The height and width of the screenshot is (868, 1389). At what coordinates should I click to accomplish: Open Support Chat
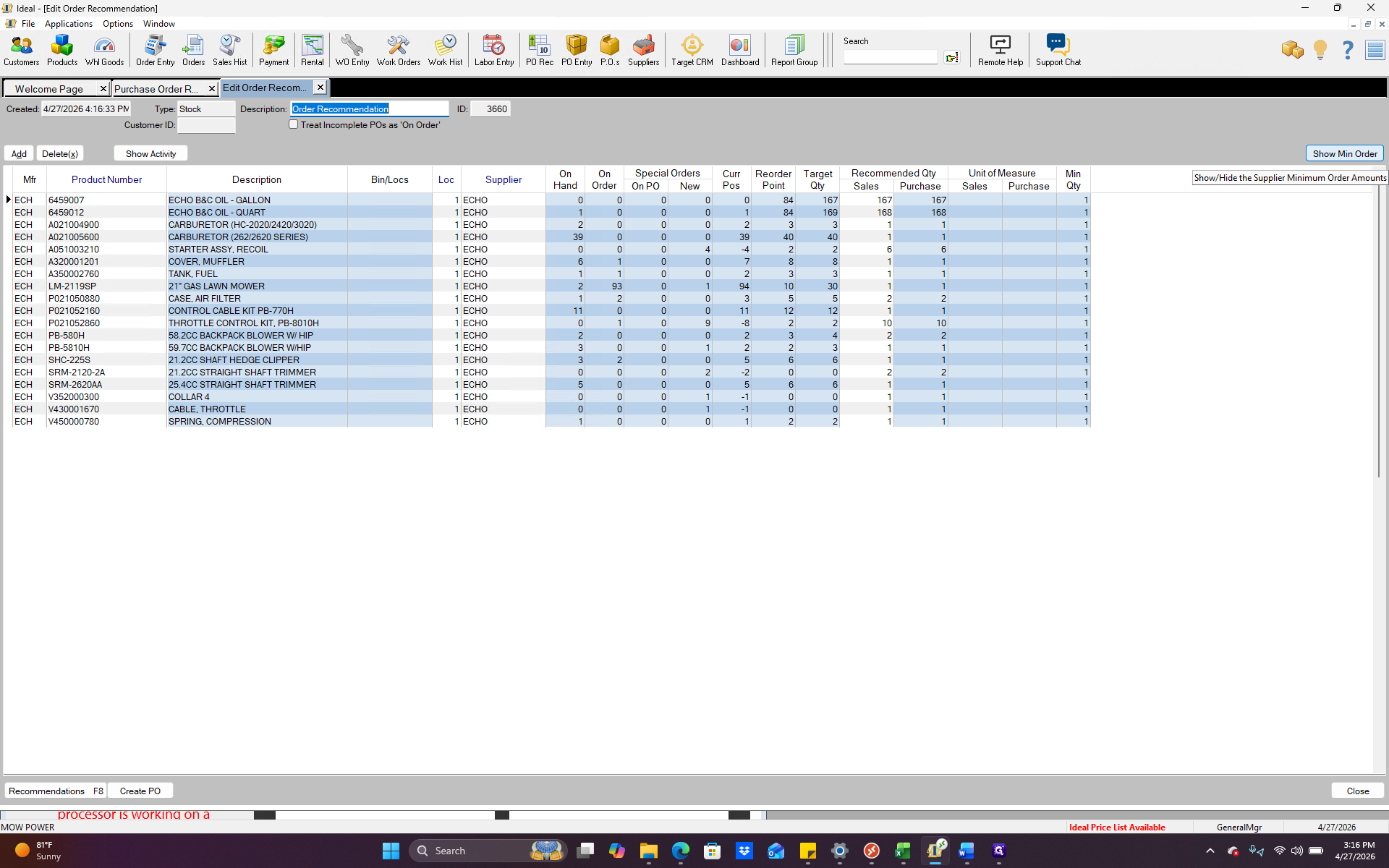click(x=1058, y=51)
